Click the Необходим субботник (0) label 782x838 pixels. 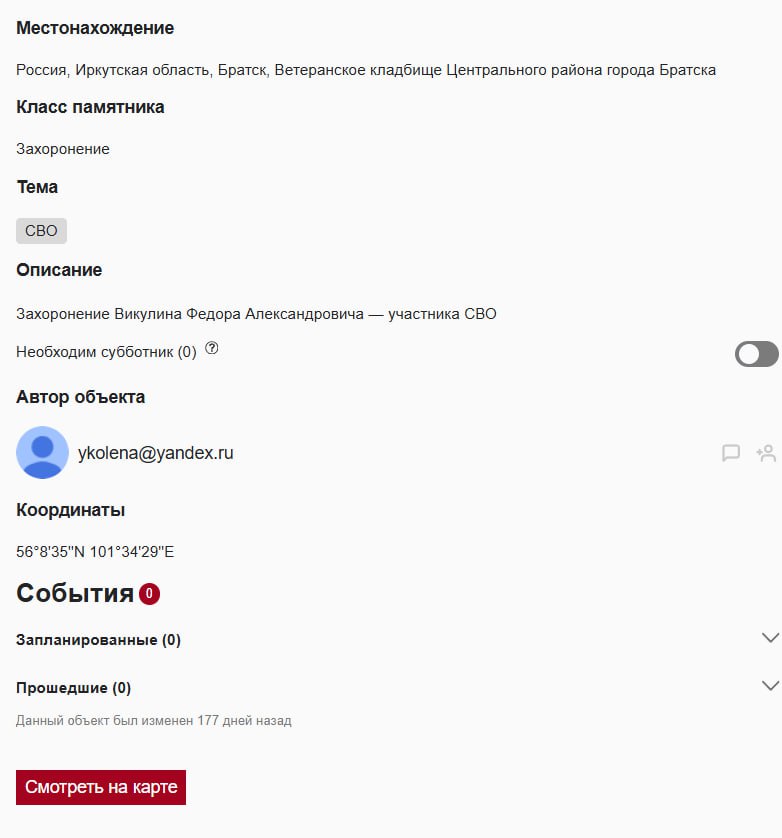[106, 352]
